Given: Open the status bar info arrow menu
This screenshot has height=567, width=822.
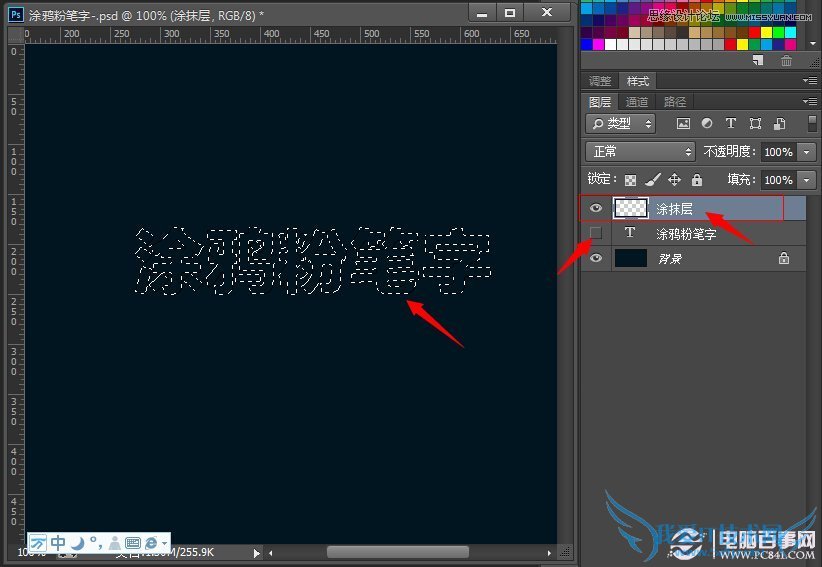Looking at the screenshot, I should pos(256,553).
